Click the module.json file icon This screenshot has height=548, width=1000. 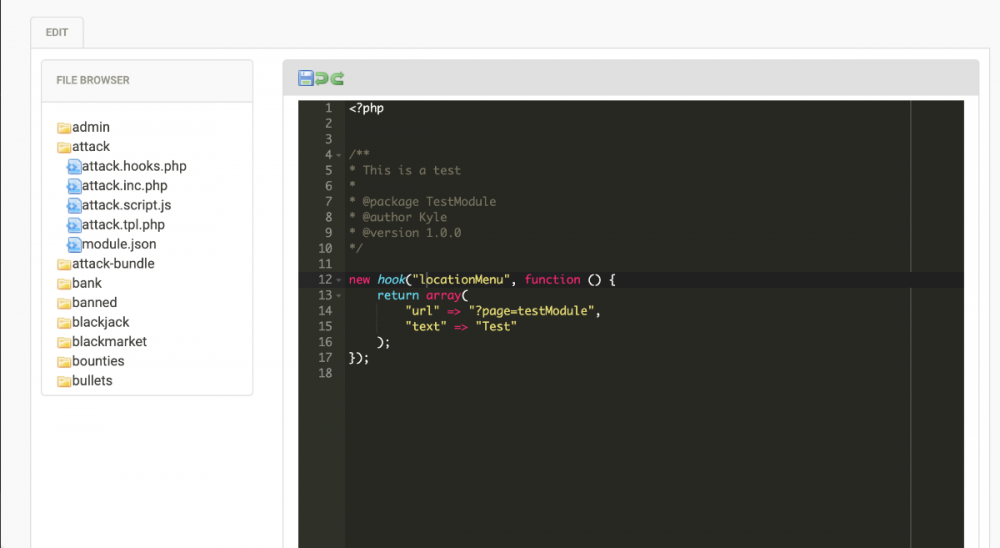pyautogui.click(x=74, y=244)
